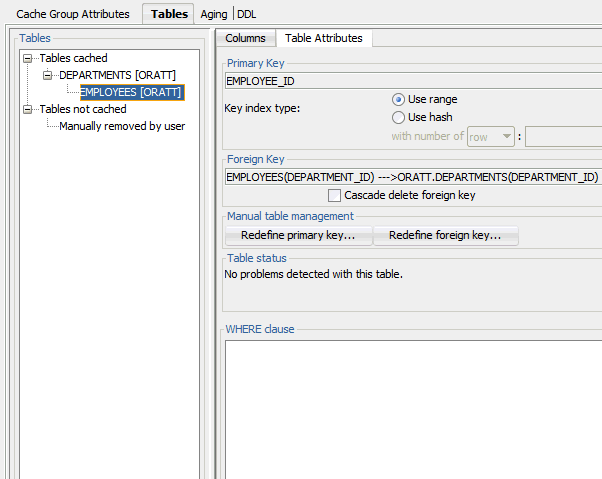The height and width of the screenshot is (479, 602).
Task: Click the hash number input field
Action: point(563,137)
